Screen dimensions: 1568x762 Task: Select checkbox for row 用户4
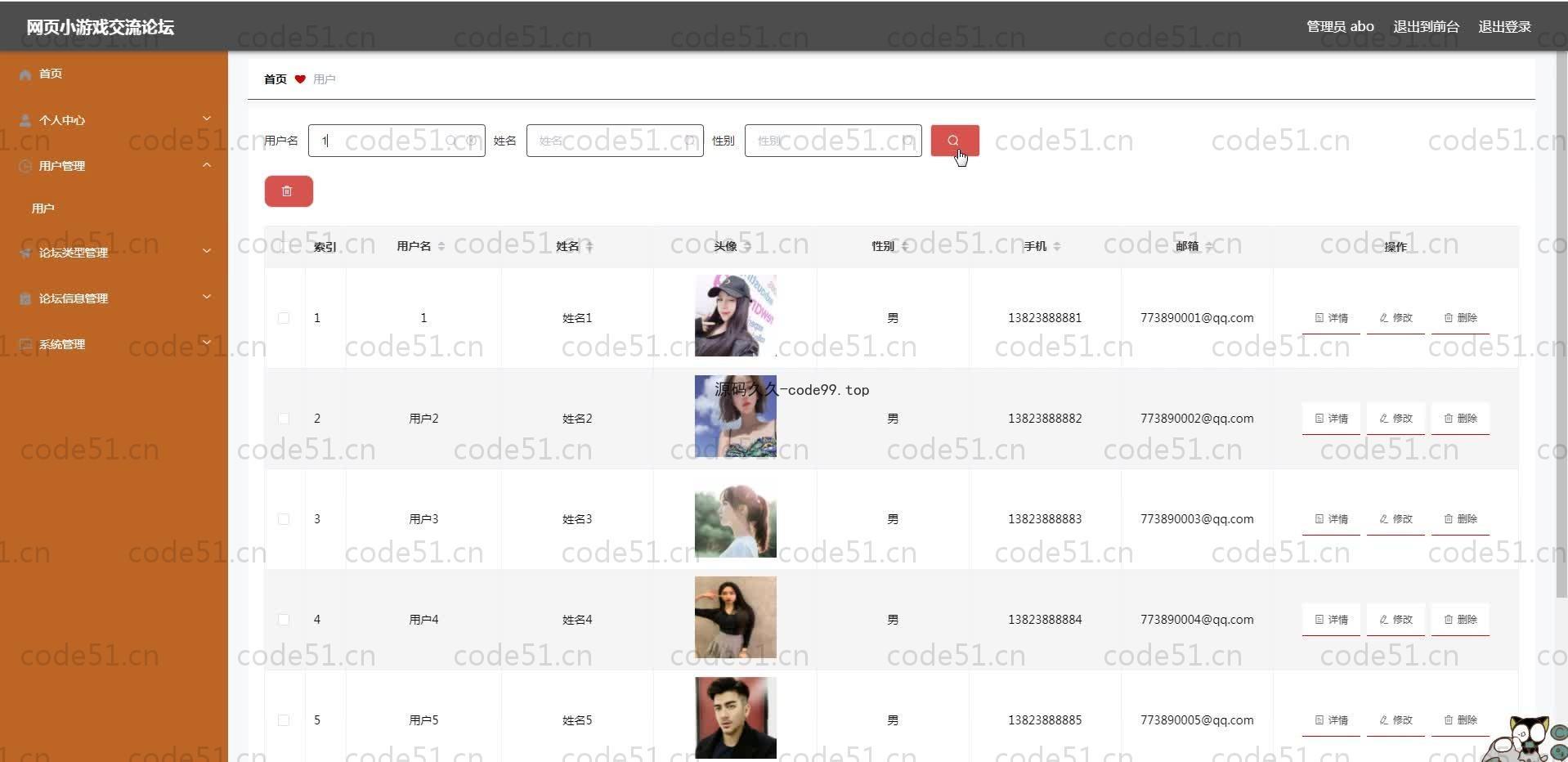284,620
